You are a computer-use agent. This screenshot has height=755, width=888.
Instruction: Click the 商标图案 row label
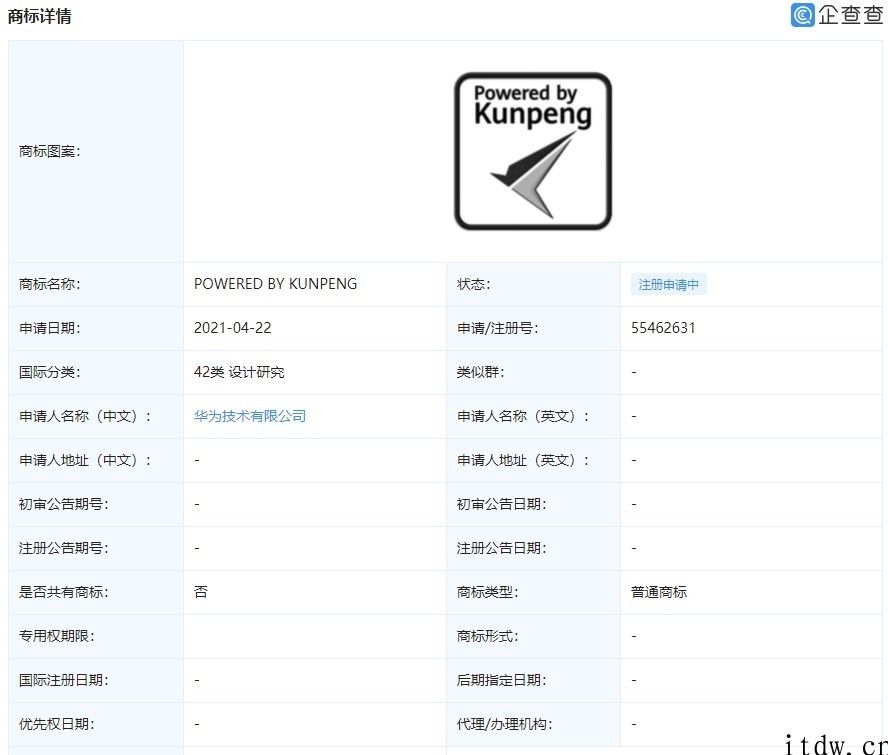50,151
